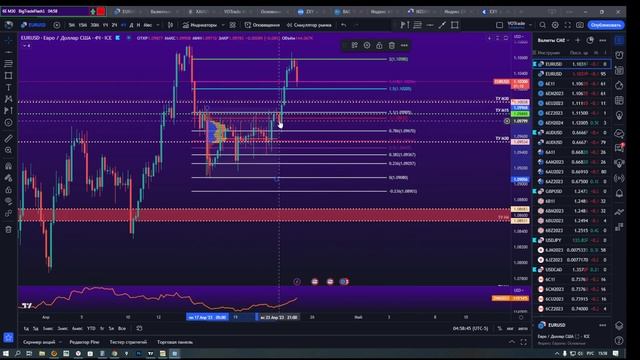
Task: Hide all drawings with eye icon
Action: pos(8,201)
